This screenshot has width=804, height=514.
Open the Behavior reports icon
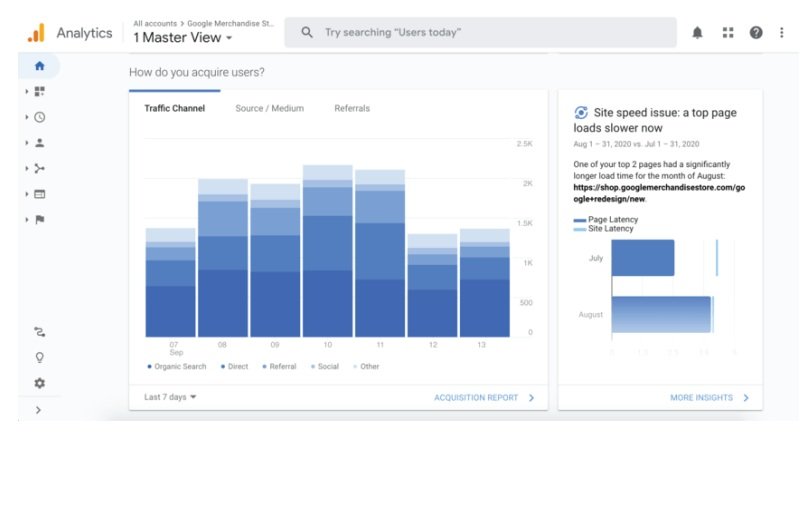[x=39, y=194]
